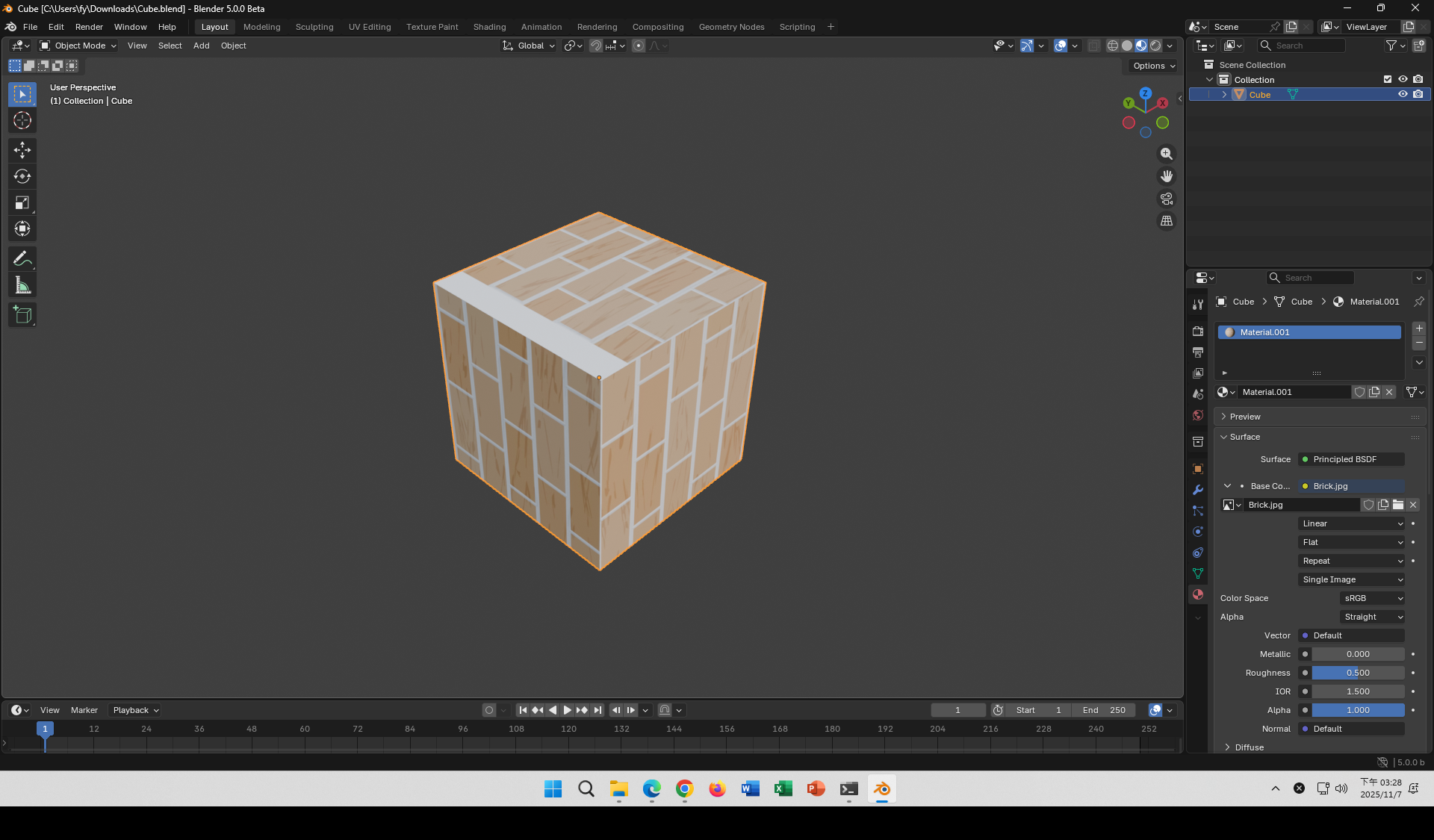1434x840 pixels.
Task: Click the Roughness slider
Action: 1358,673
